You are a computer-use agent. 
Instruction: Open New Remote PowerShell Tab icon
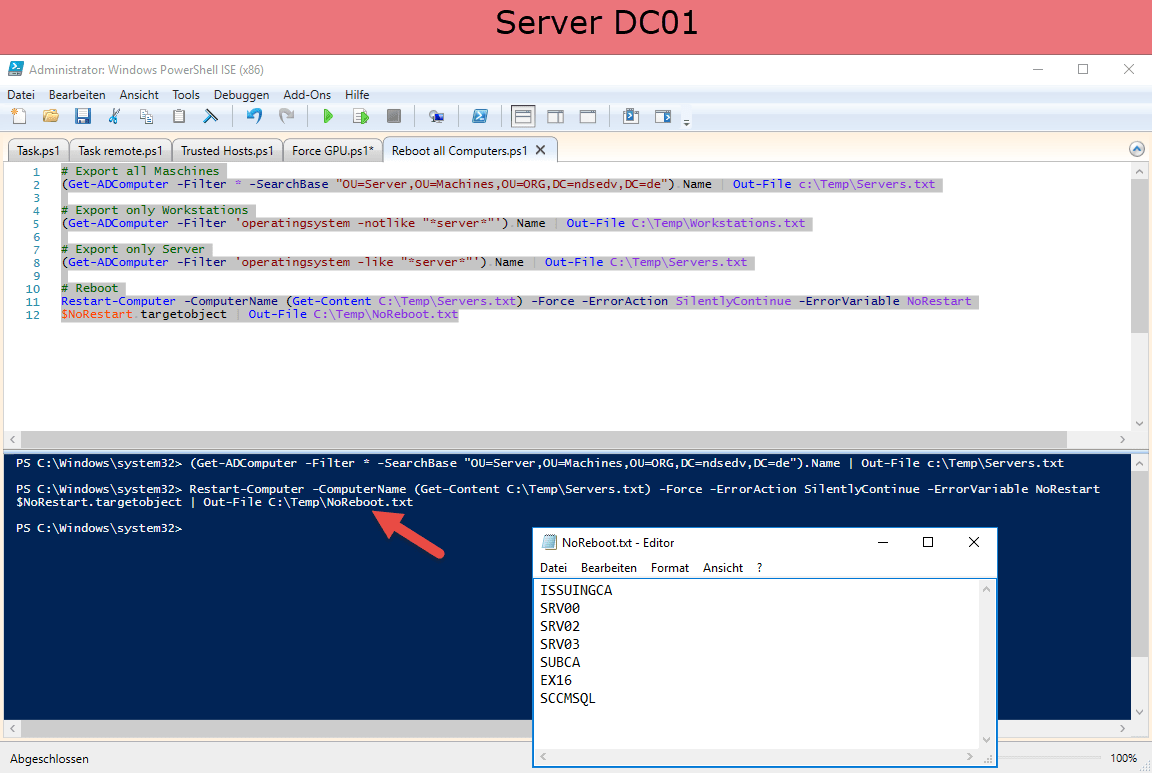click(436, 116)
